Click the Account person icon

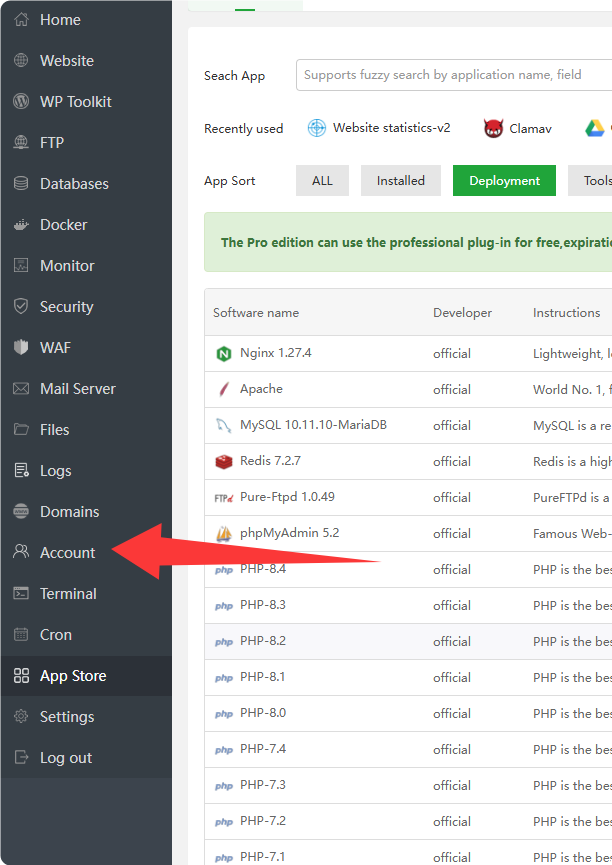(21, 552)
